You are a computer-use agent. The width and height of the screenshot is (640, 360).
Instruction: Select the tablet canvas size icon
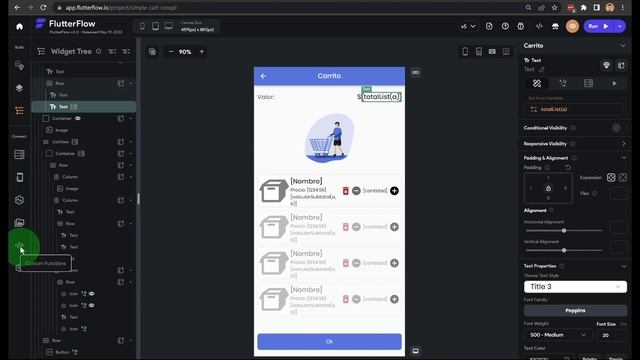[x=155, y=26]
